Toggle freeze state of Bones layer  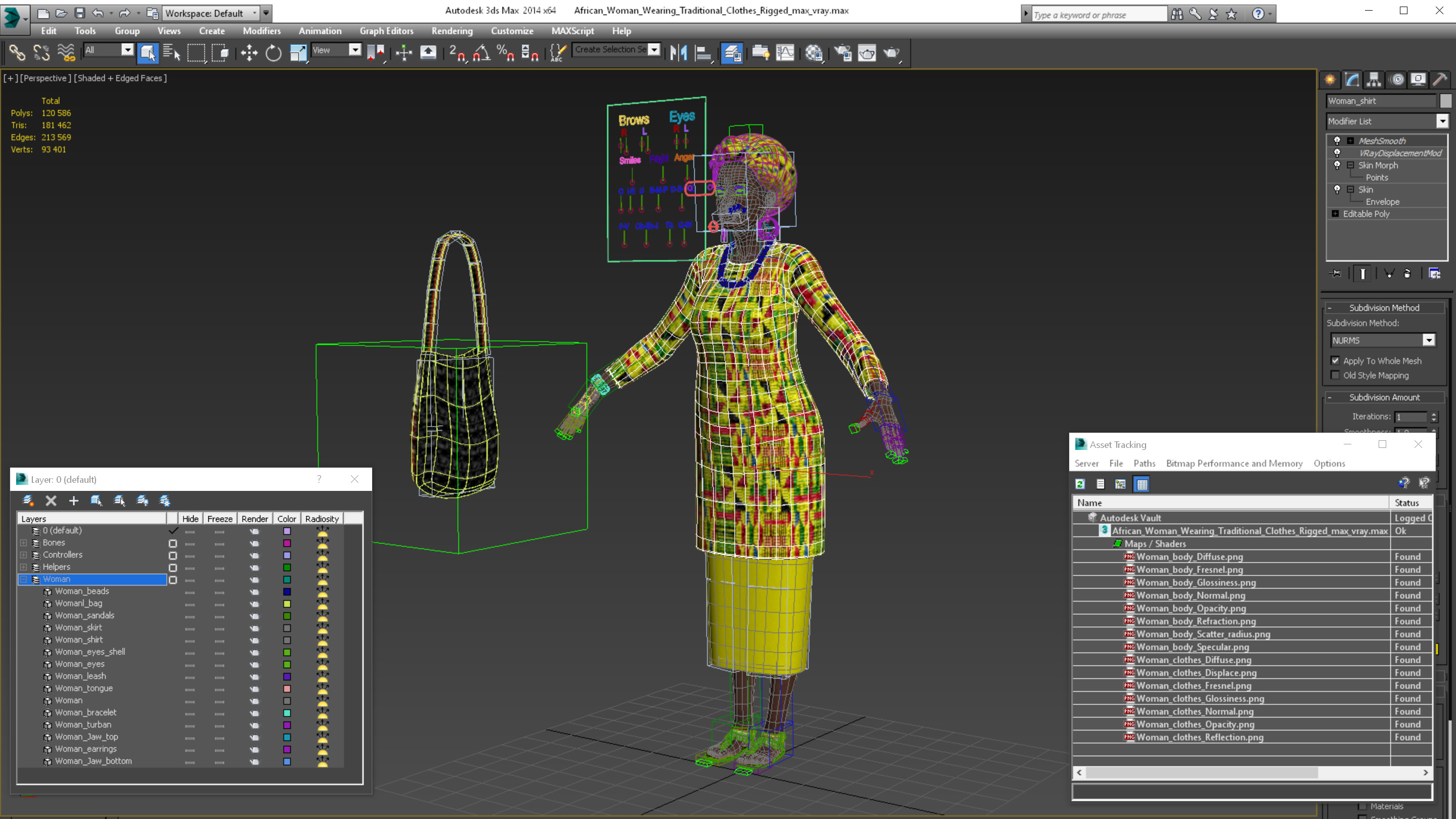(x=219, y=543)
